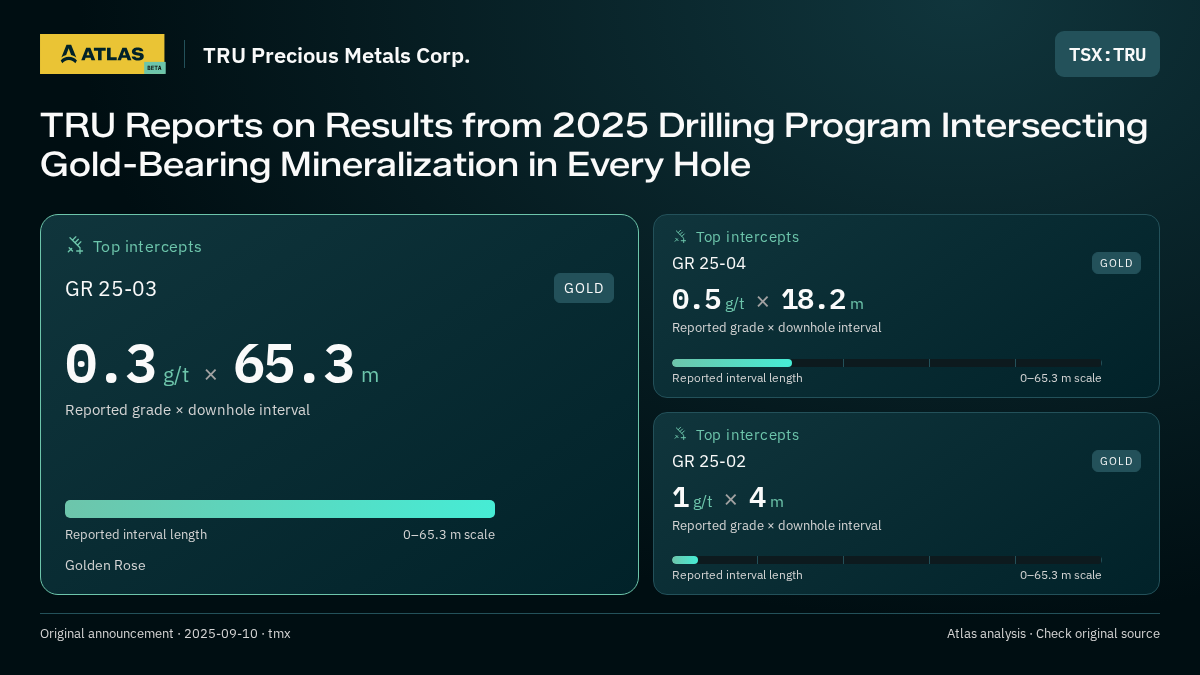Click the GOLD tag on GR 25-04

pyautogui.click(x=1116, y=263)
